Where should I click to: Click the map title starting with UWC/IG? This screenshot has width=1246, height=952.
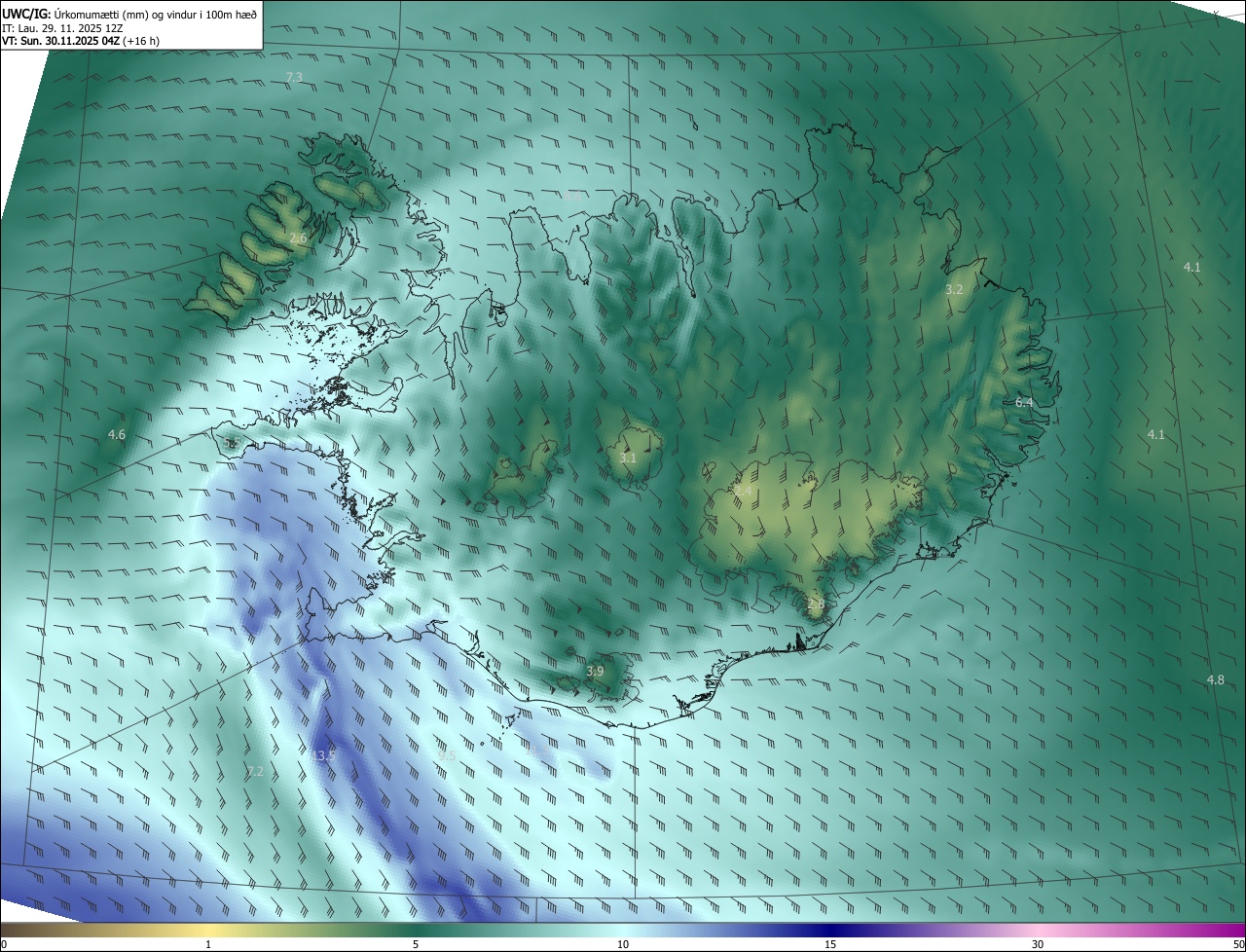tap(129, 14)
